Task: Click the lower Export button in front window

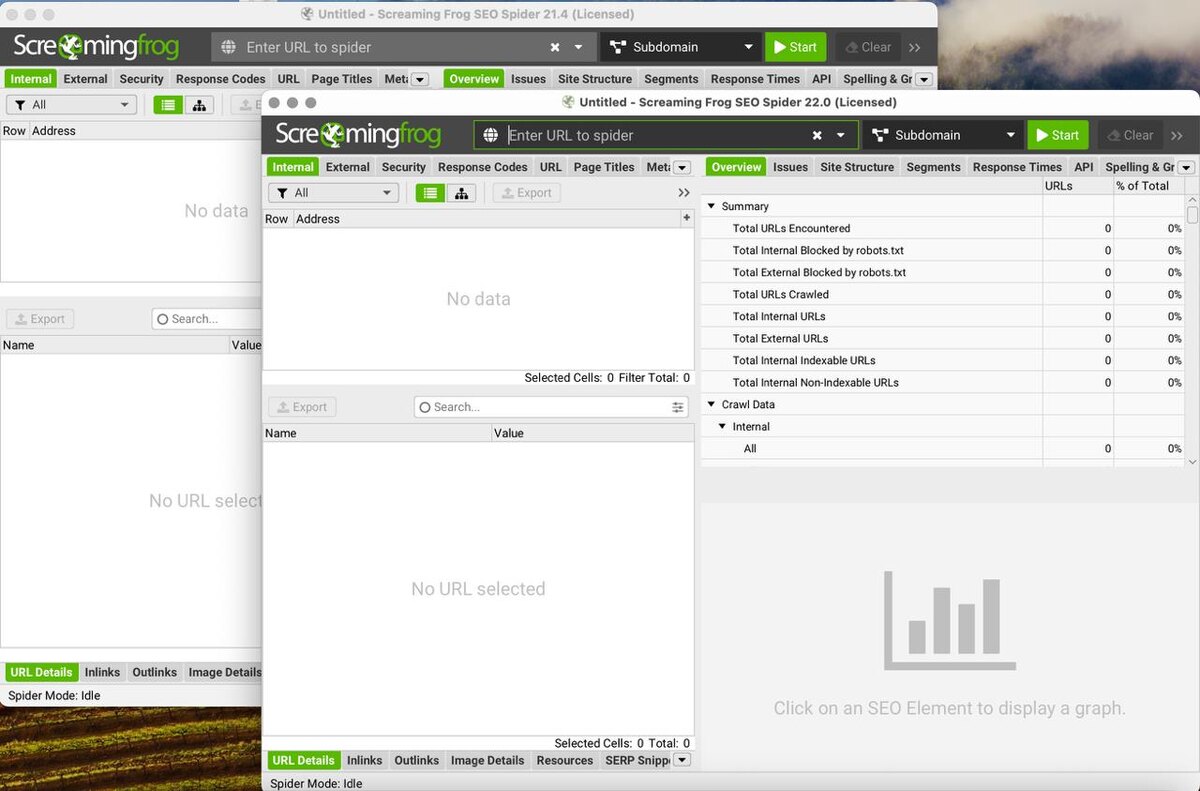Action: tap(302, 407)
